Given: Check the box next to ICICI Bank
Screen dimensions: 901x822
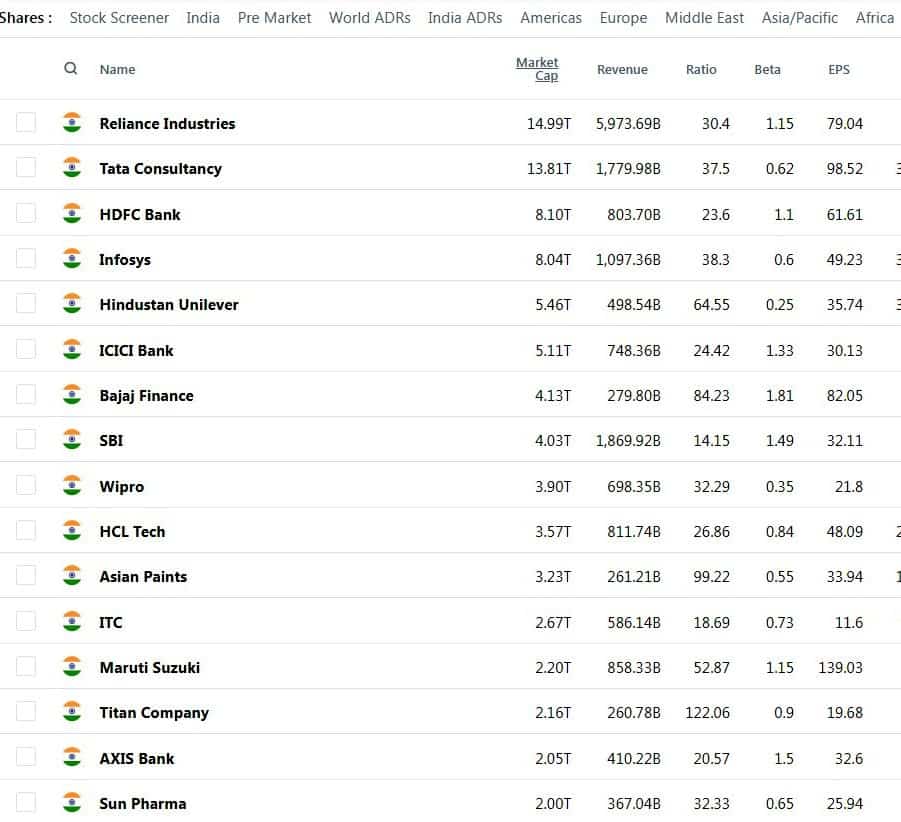Looking at the screenshot, I should pos(26,350).
